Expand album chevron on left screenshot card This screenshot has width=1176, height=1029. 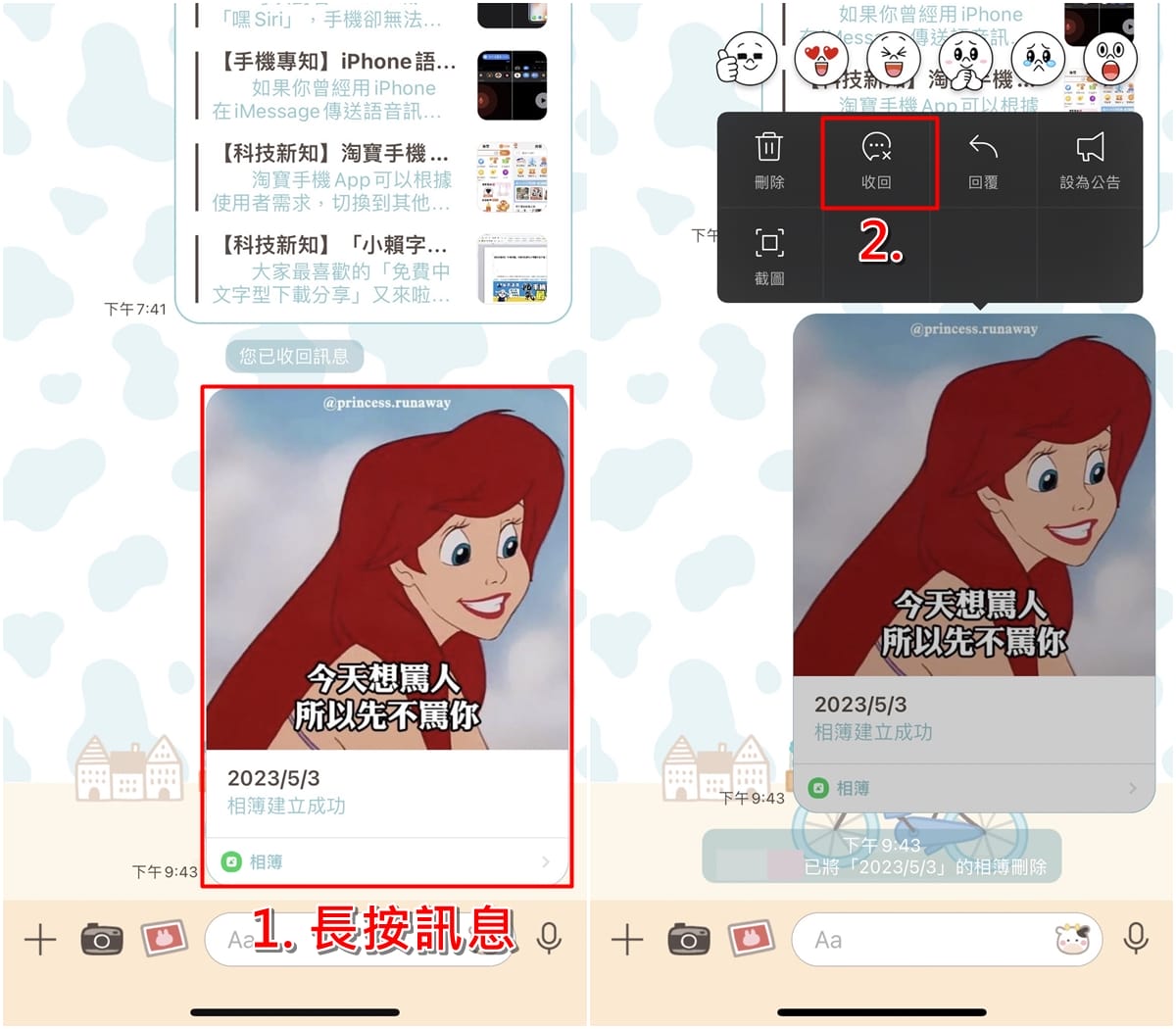(x=546, y=861)
